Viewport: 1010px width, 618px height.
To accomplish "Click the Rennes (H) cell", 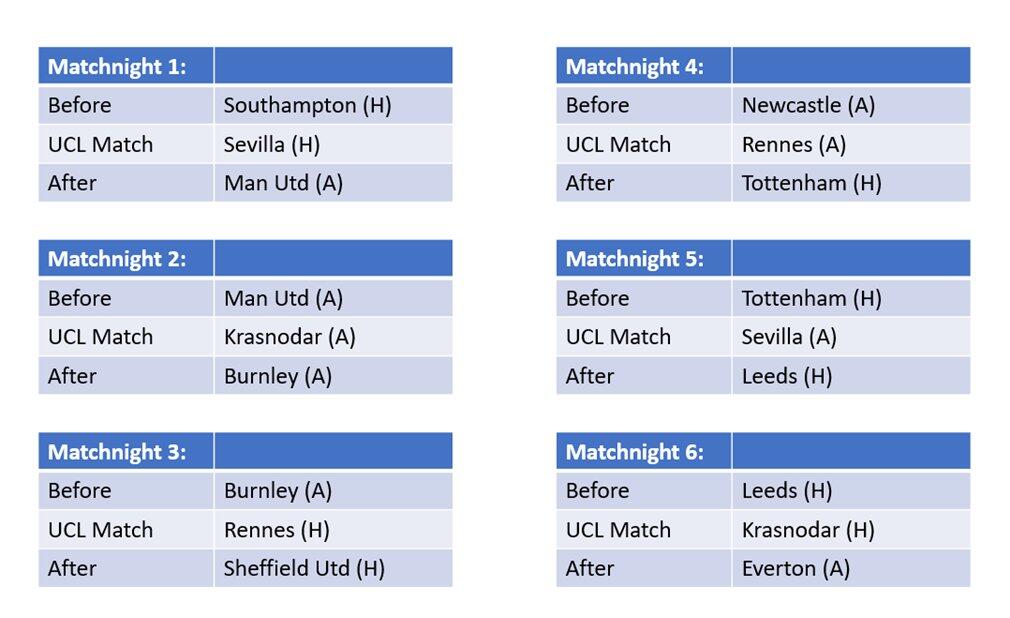I will click(x=276, y=530).
